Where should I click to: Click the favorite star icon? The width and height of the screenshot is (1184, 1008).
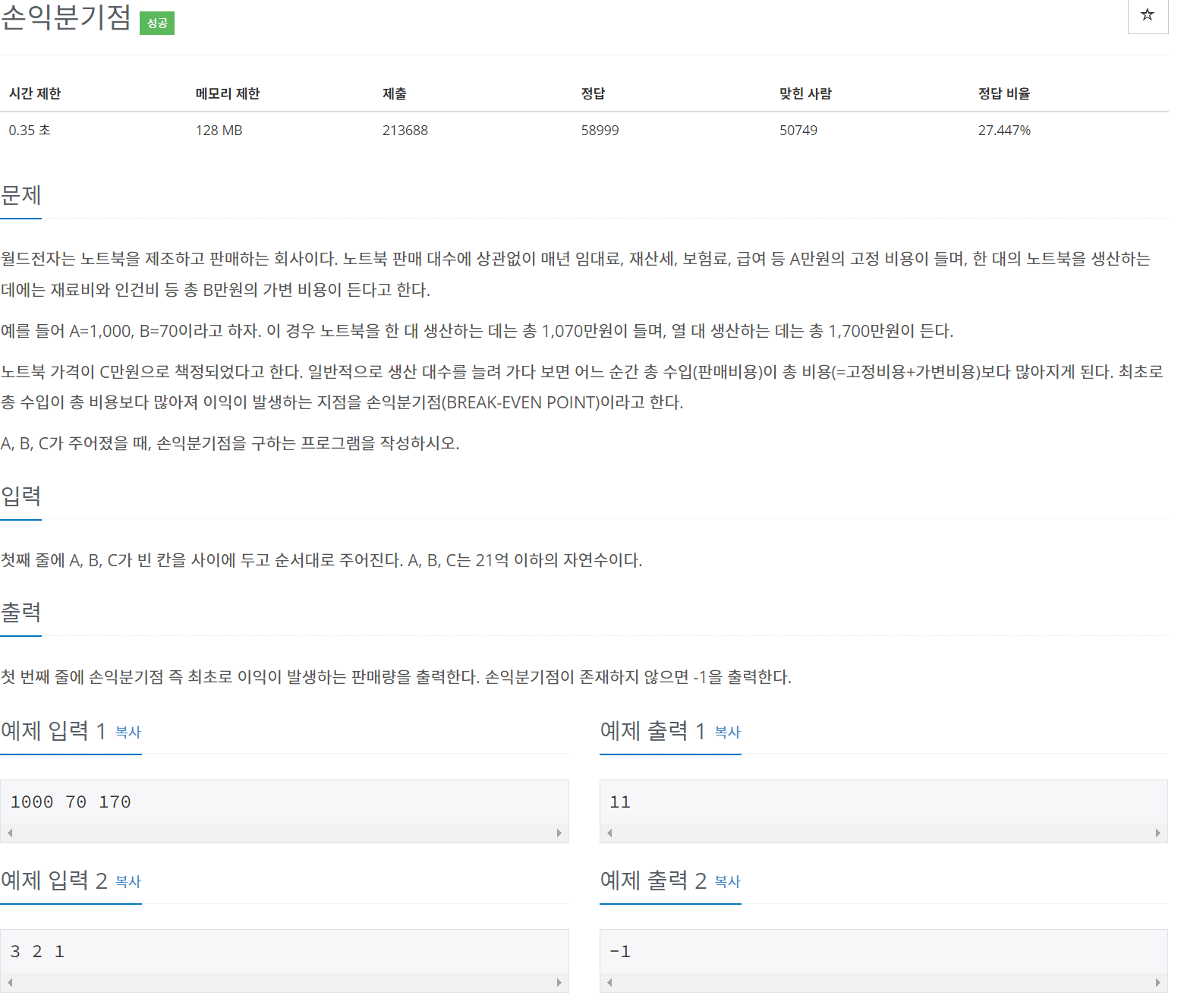point(1148,14)
